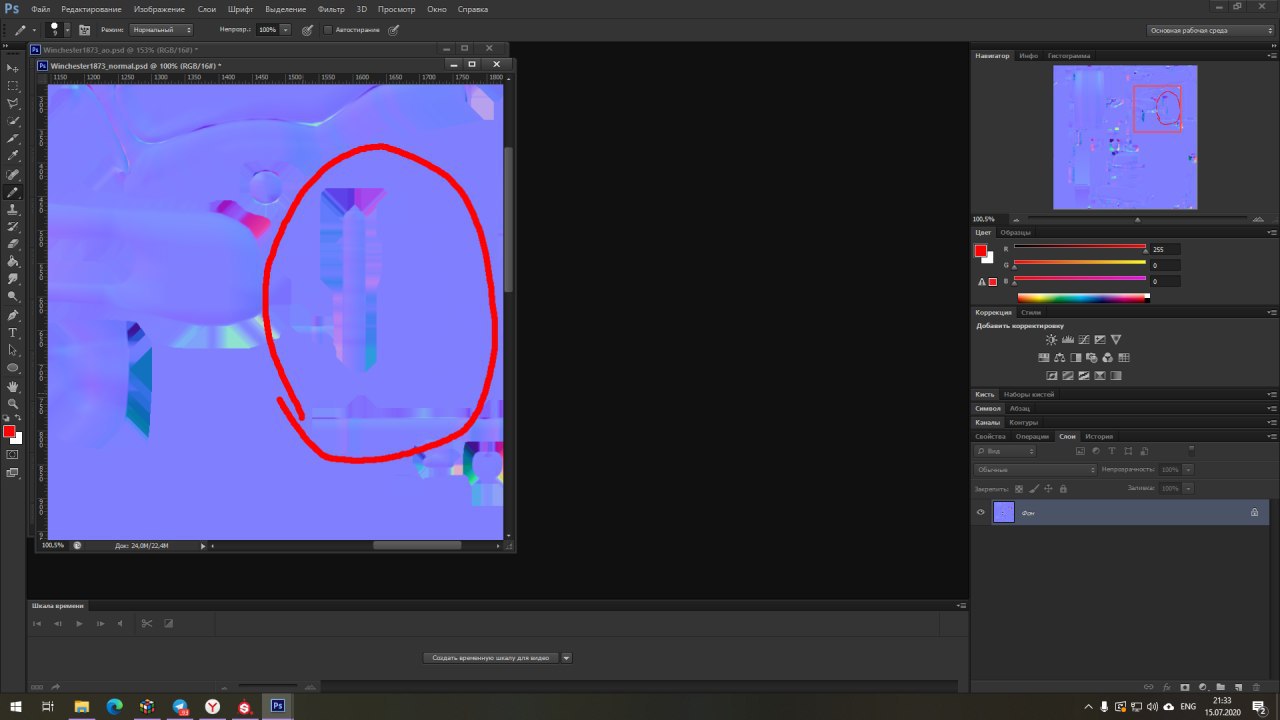Switch to the История tab

coord(1099,436)
